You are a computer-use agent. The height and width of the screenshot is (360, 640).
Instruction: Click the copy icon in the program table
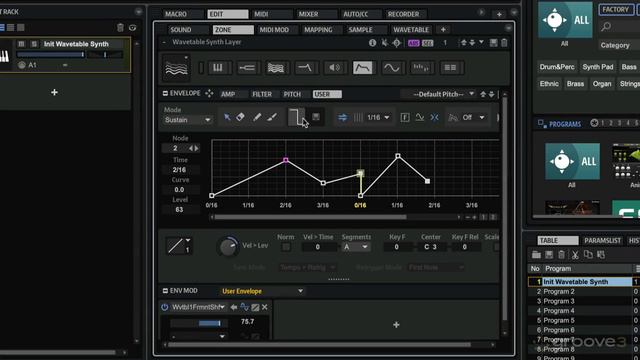tap(588, 255)
